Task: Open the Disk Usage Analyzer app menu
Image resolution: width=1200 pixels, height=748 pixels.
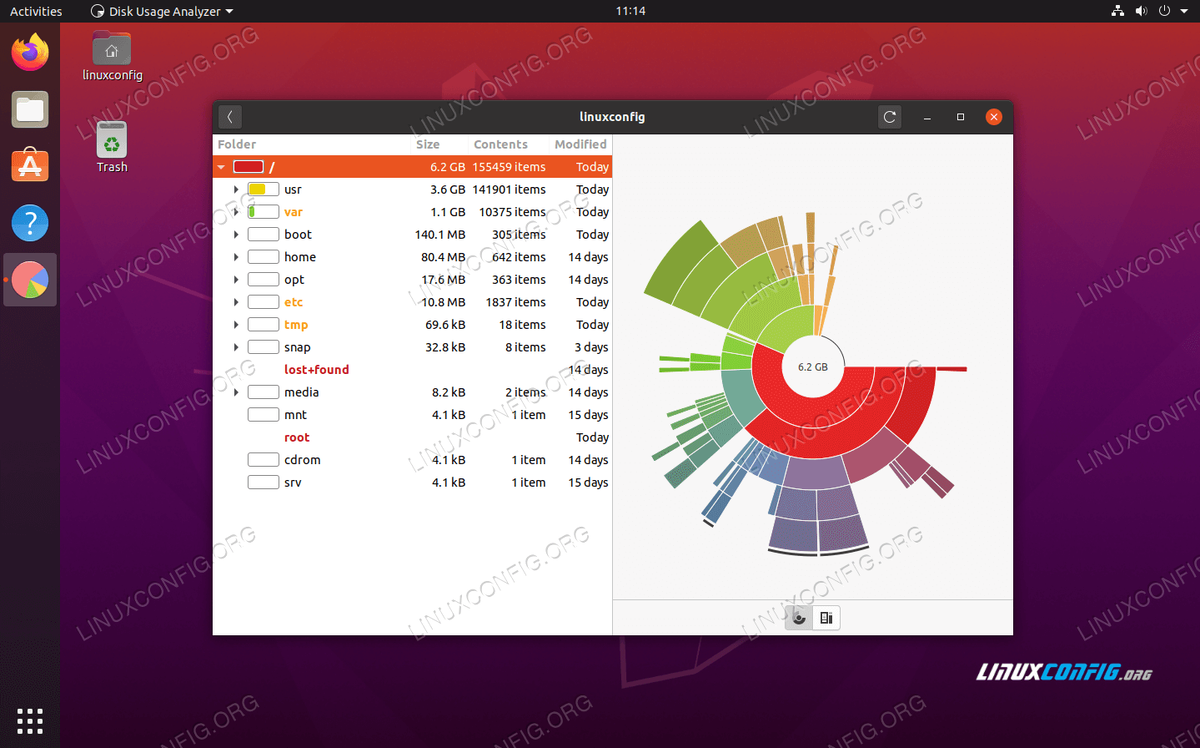Action: coord(162,11)
